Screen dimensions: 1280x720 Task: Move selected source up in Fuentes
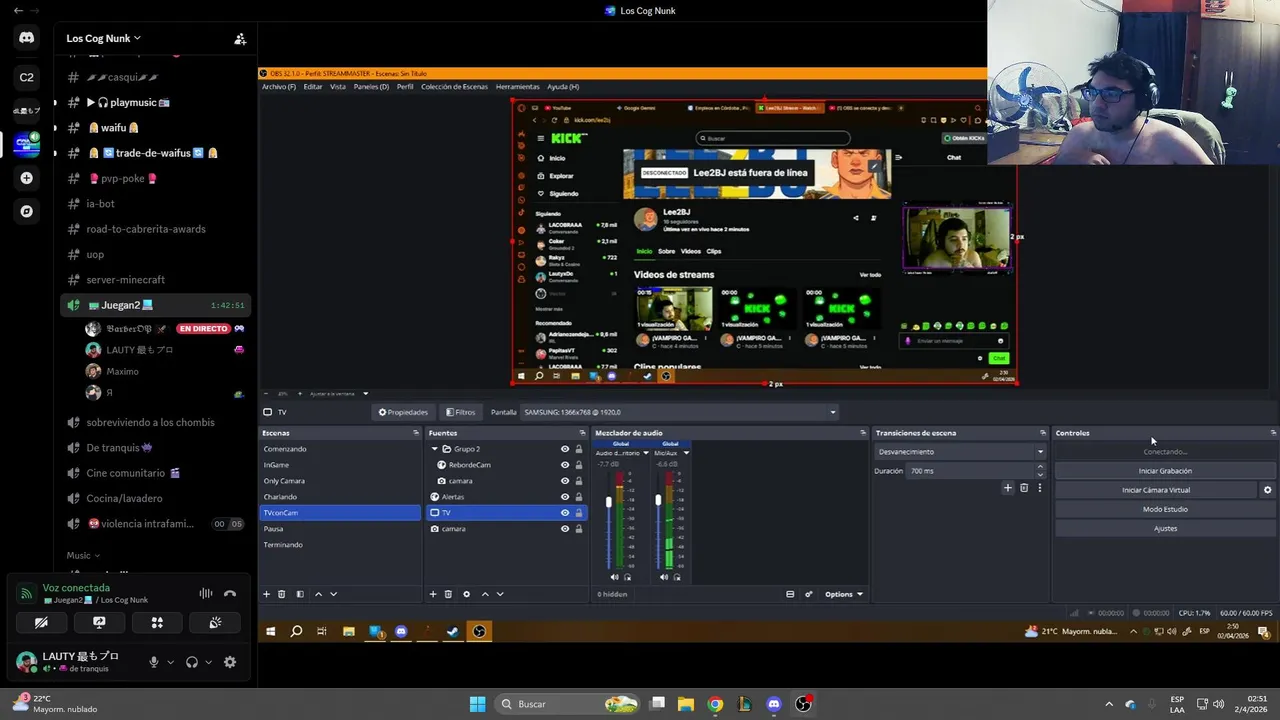point(485,594)
